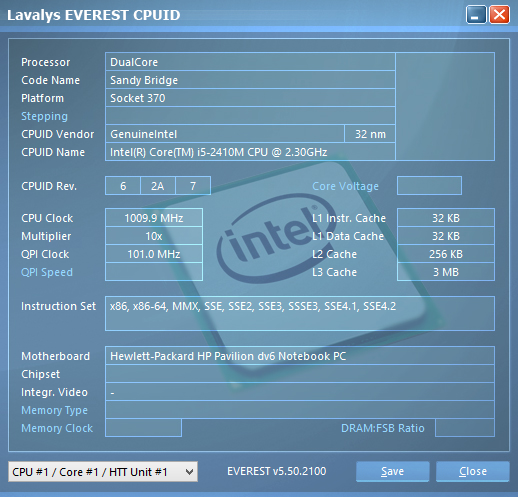Click the Memory Clock label
Viewport: 518px width, 497px height.
coord(57,428)
